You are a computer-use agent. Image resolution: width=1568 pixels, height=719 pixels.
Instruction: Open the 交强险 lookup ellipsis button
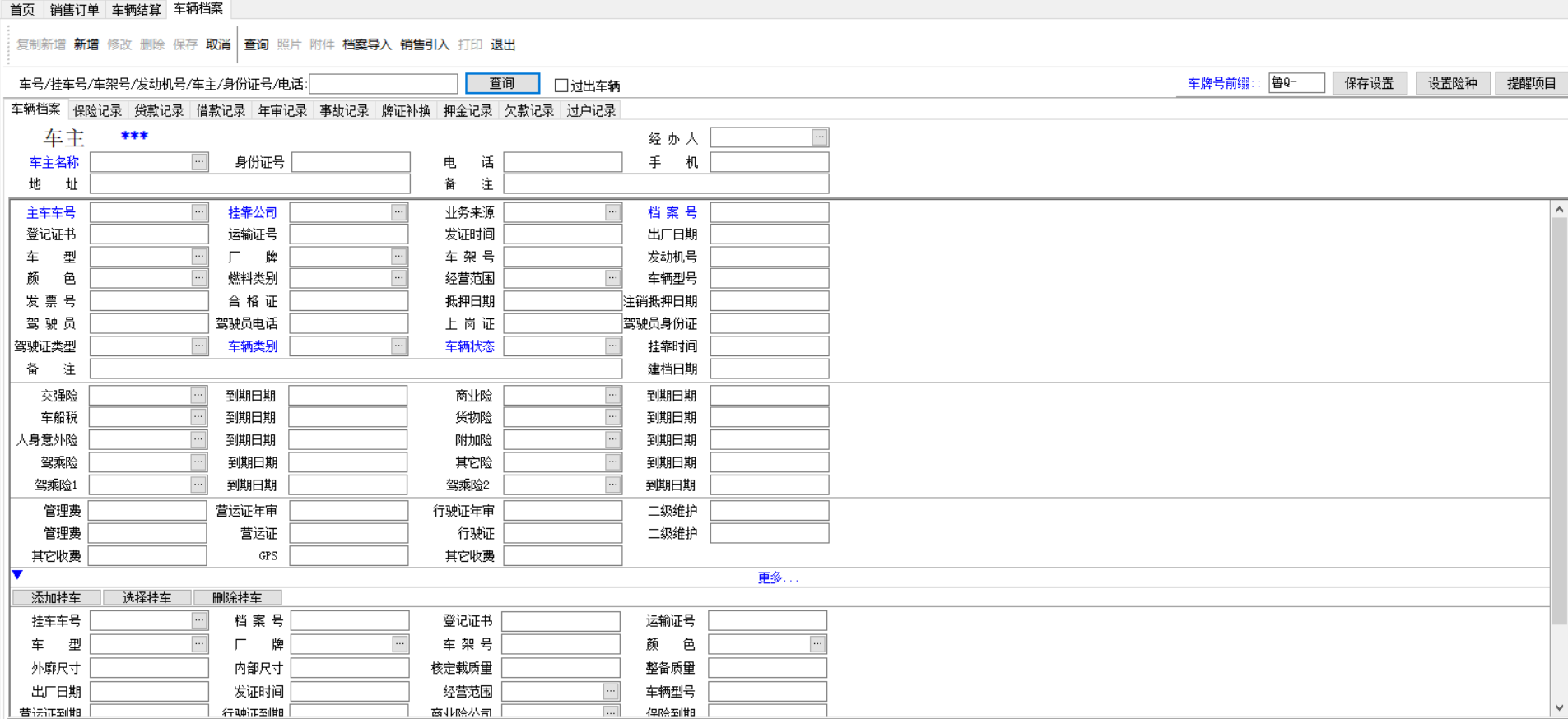[x=198, y=396]
